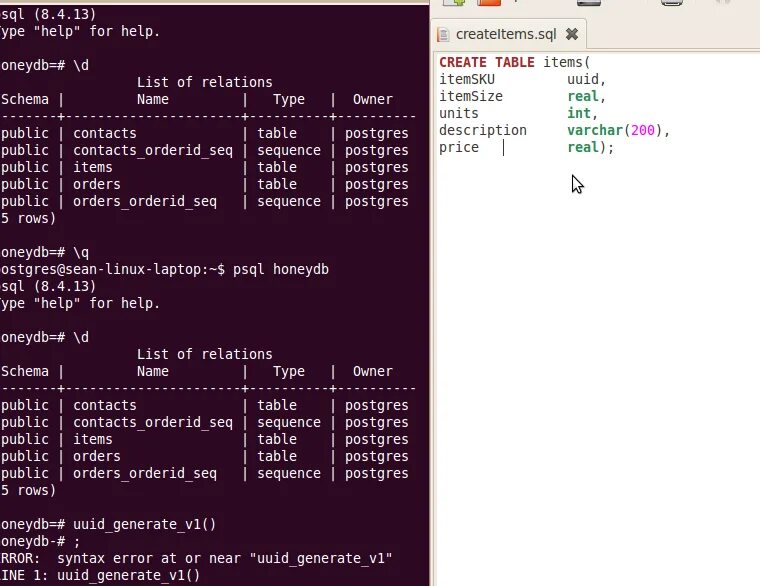Click the number 200 inside varchar
The width and height of the screenshot is (760, 586).
[643, 130]
